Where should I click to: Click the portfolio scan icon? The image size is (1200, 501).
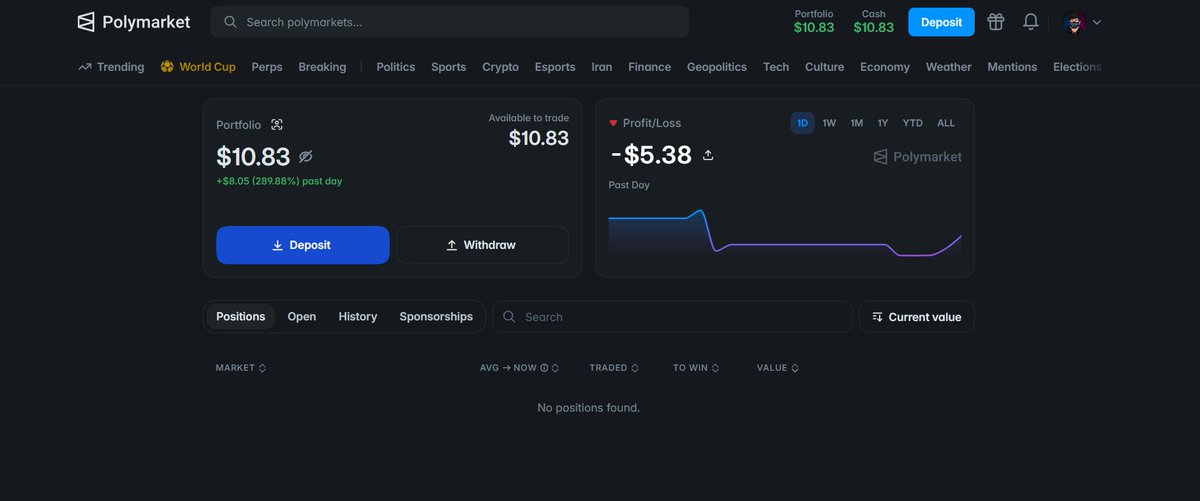point(277,125)
